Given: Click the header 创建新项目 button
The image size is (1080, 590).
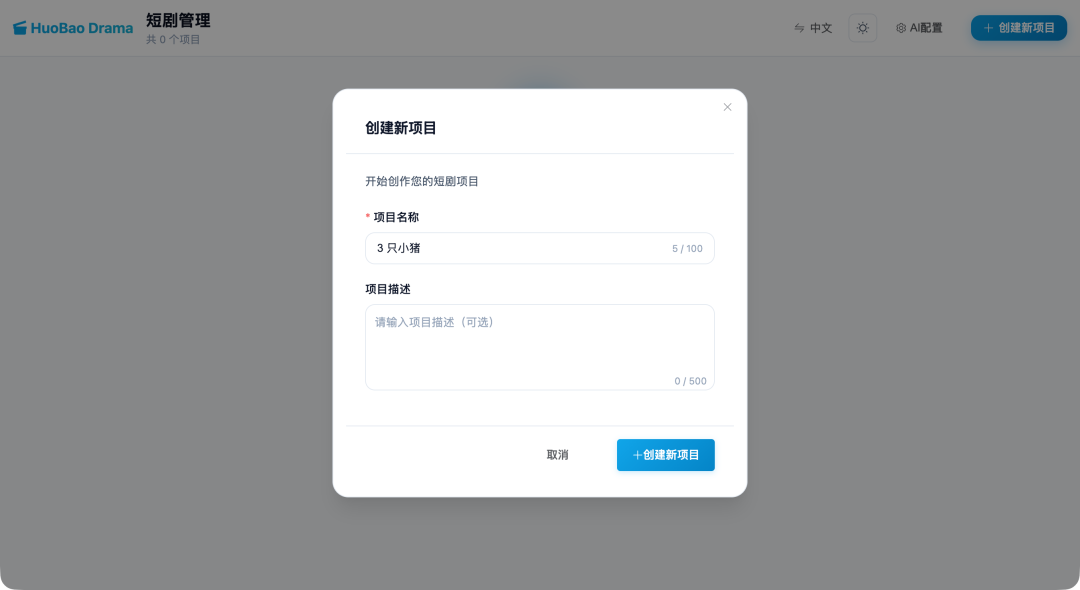Looking at the screenshot, I should (1018, 27).
